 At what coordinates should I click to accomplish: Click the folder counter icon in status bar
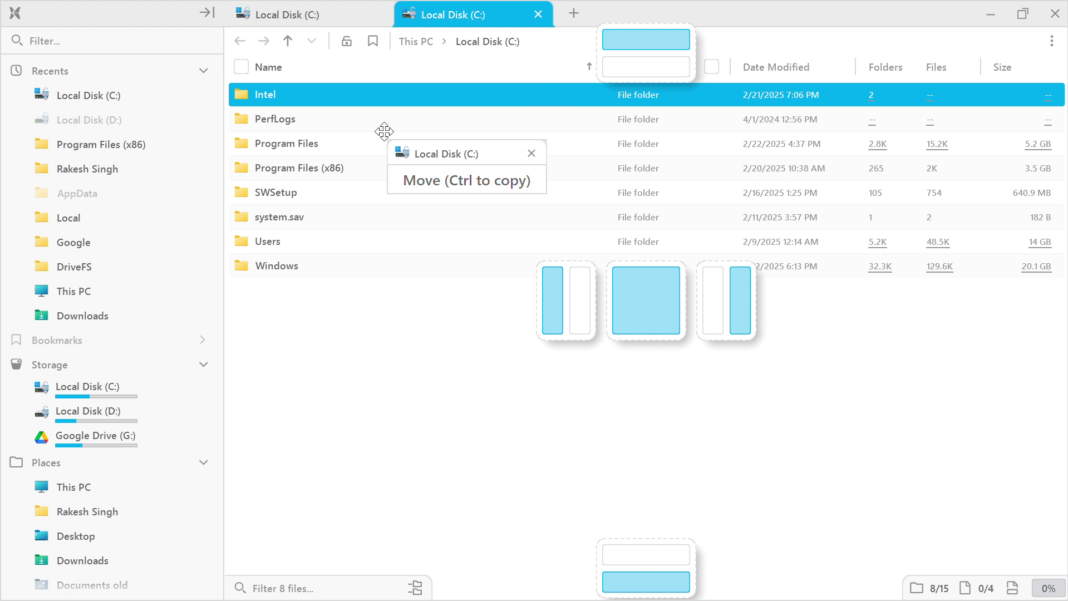point(916,588)
